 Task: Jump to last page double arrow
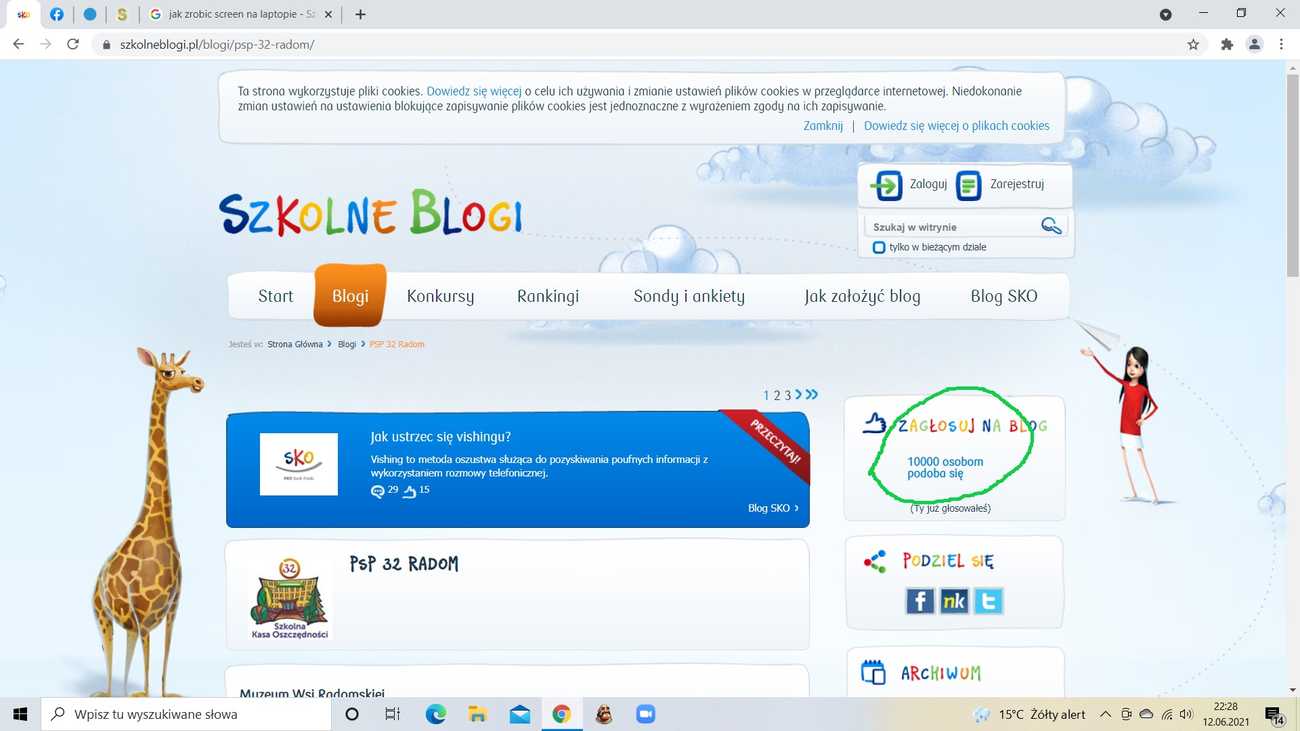click(812, 395)
